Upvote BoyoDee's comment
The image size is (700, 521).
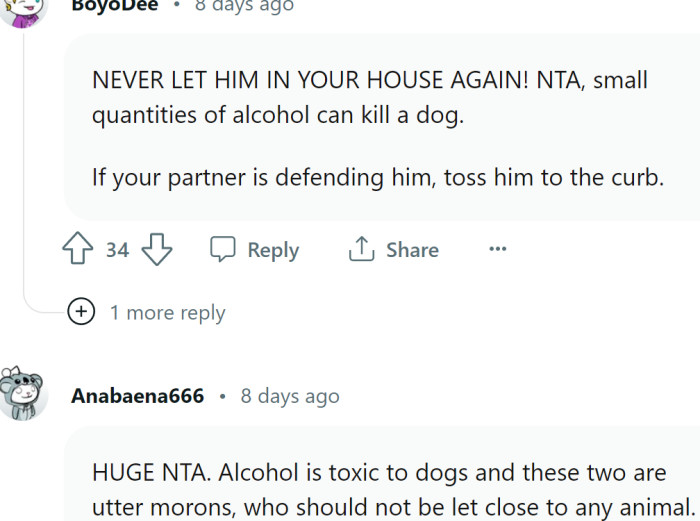78,249
